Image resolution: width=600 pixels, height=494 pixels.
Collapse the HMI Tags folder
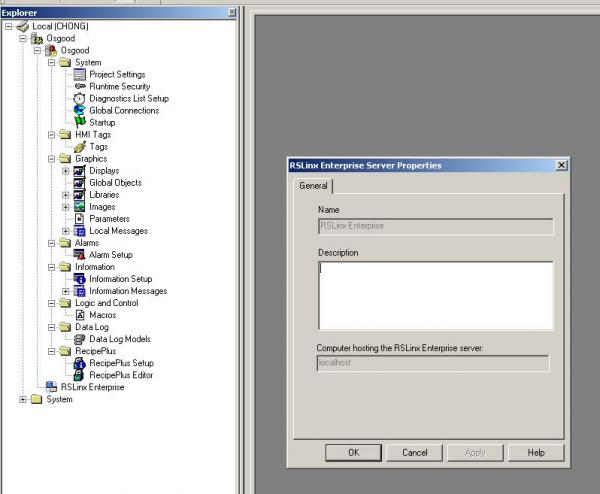(x=52, y=135)
